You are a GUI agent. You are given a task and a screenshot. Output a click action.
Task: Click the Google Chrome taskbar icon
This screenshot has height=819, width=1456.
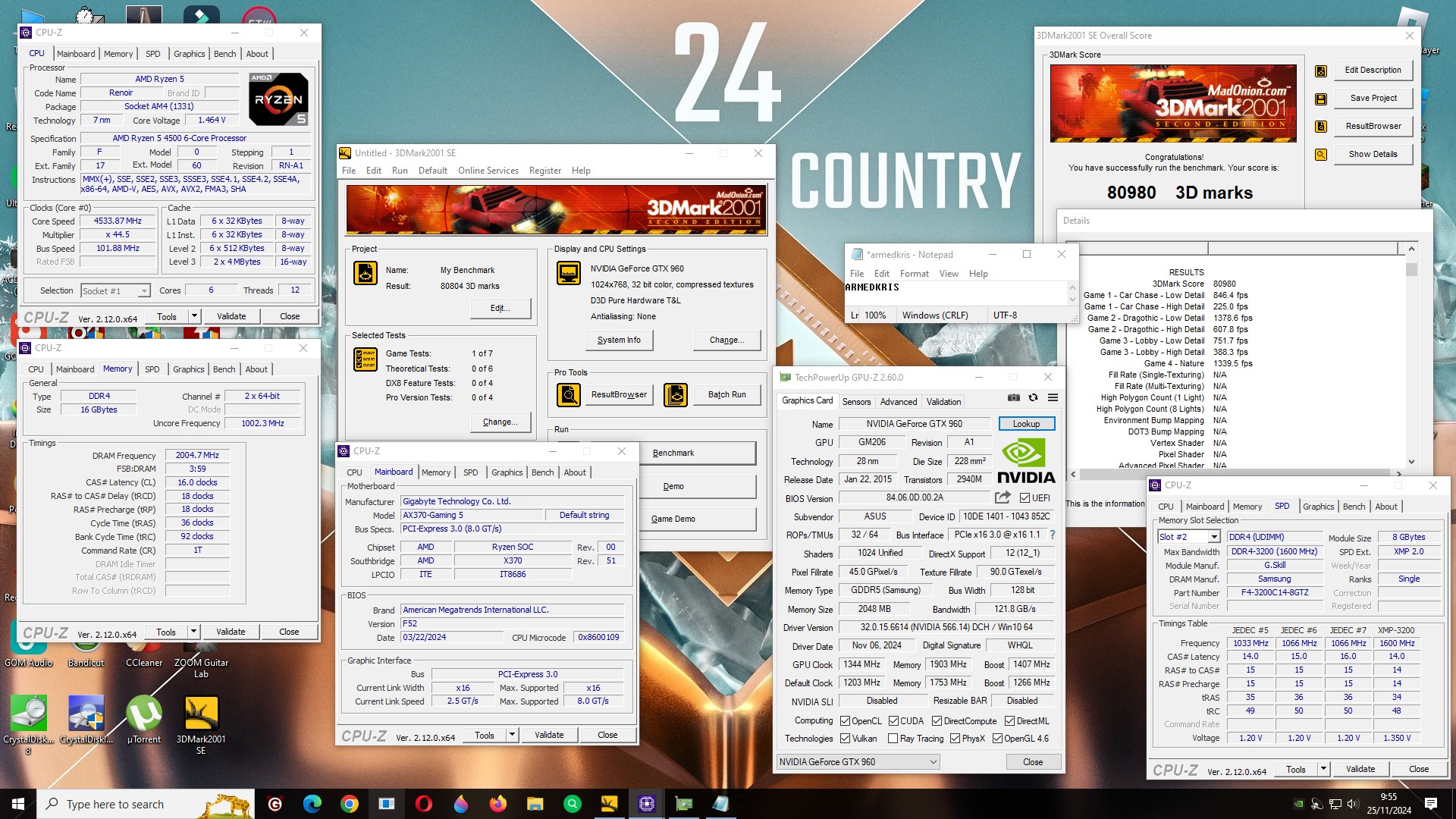pyautogui.click(x=350, y=804)
